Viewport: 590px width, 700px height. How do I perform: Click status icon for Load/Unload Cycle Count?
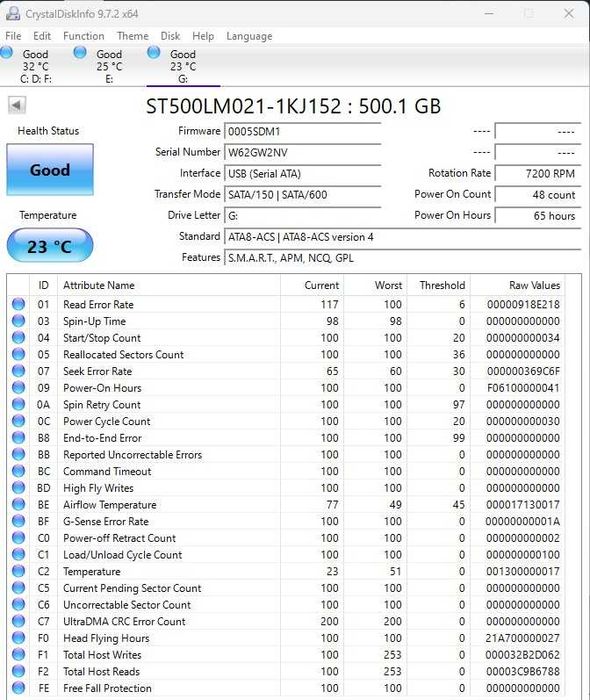coord(18,554)
